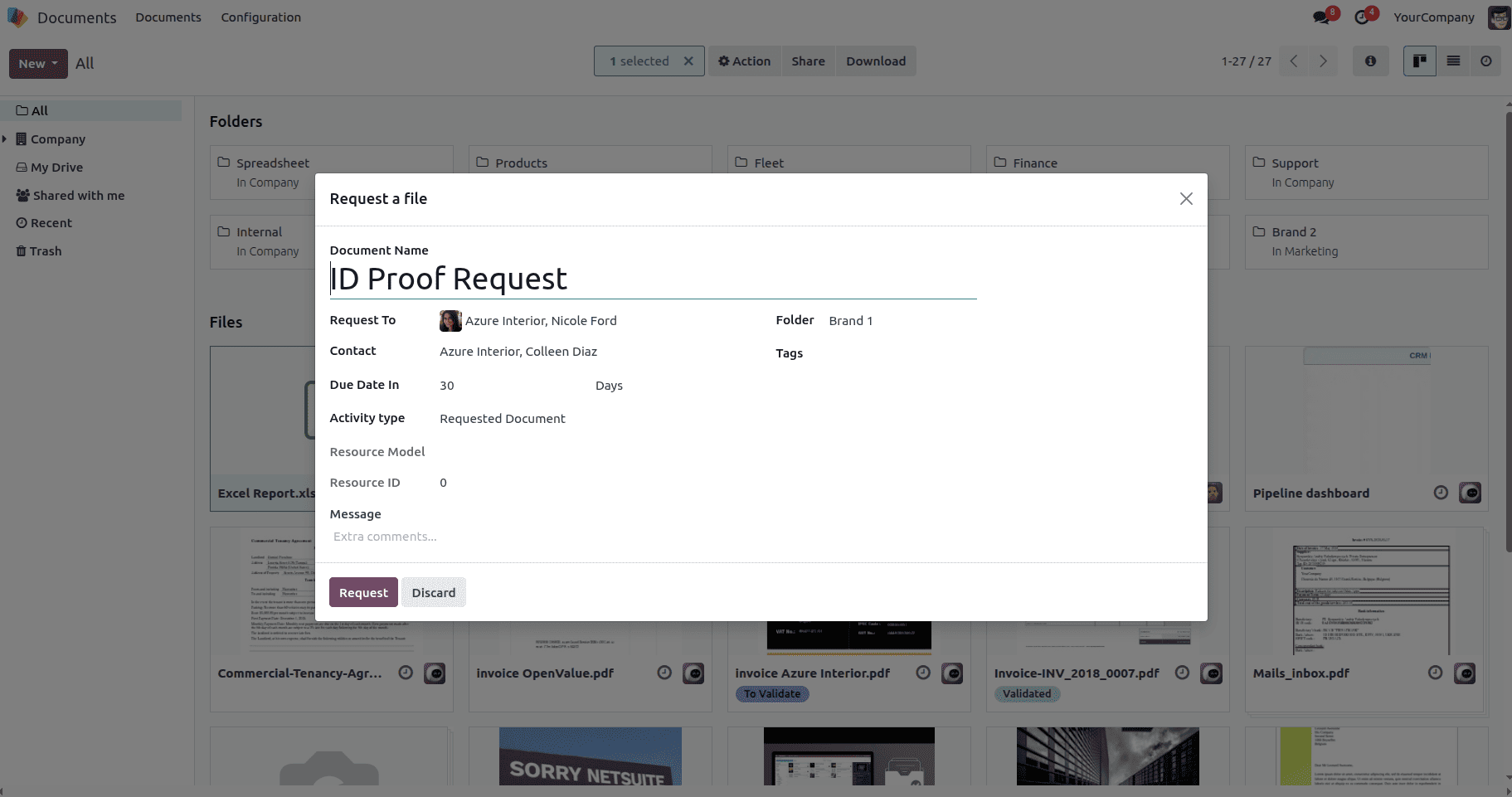Click owner avatar on Pipeline dashboard
This screenshot has height=797, width=1512.
pyautogui.click(x=1470, y=493)
